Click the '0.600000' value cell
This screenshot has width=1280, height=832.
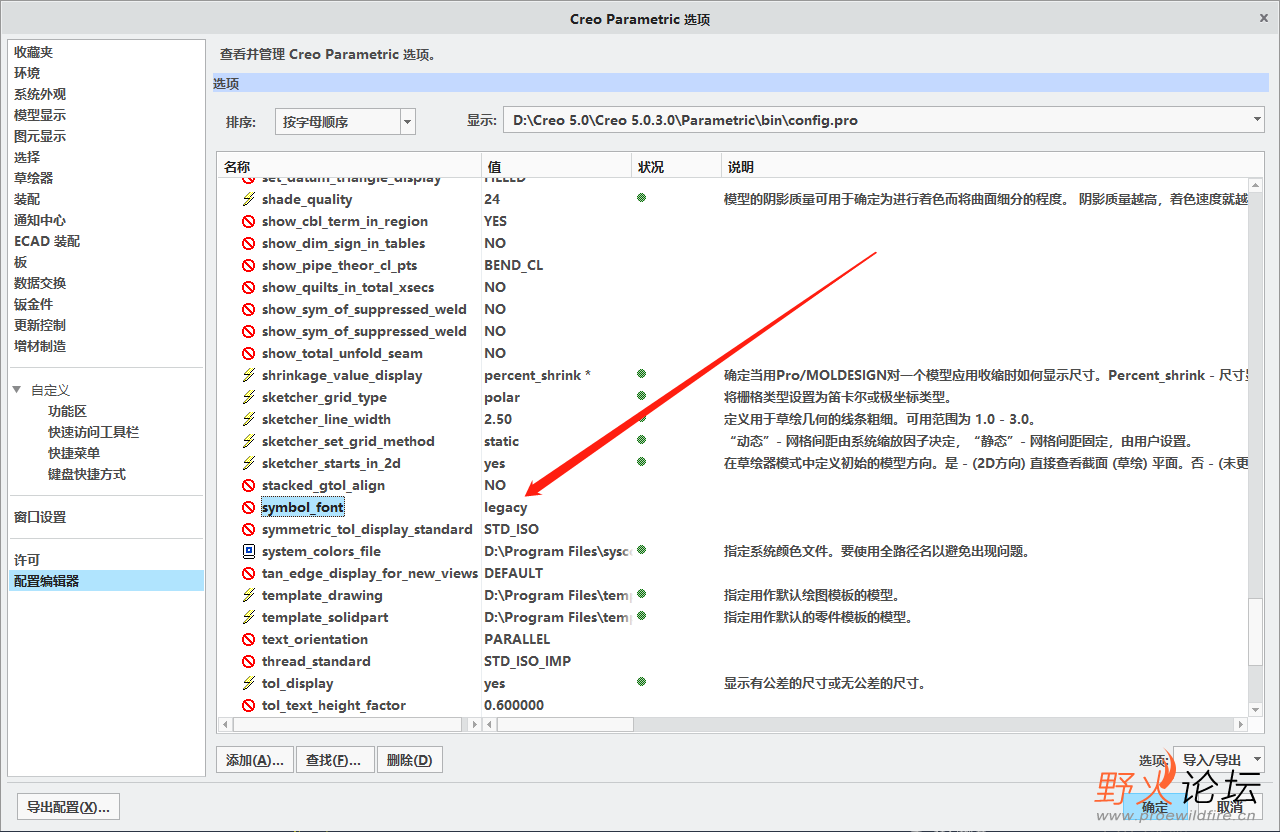514,705
